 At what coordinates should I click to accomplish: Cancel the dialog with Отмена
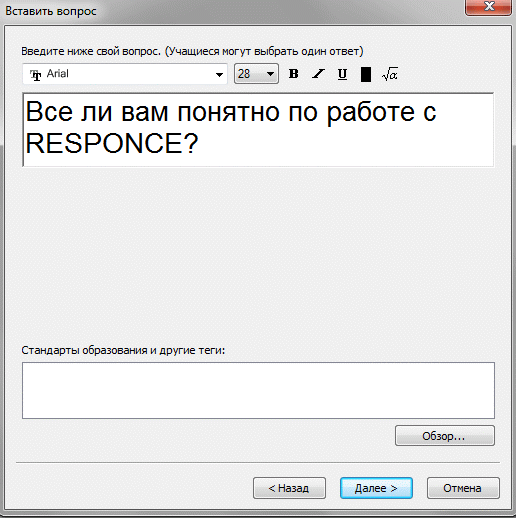tap(463, 488)
